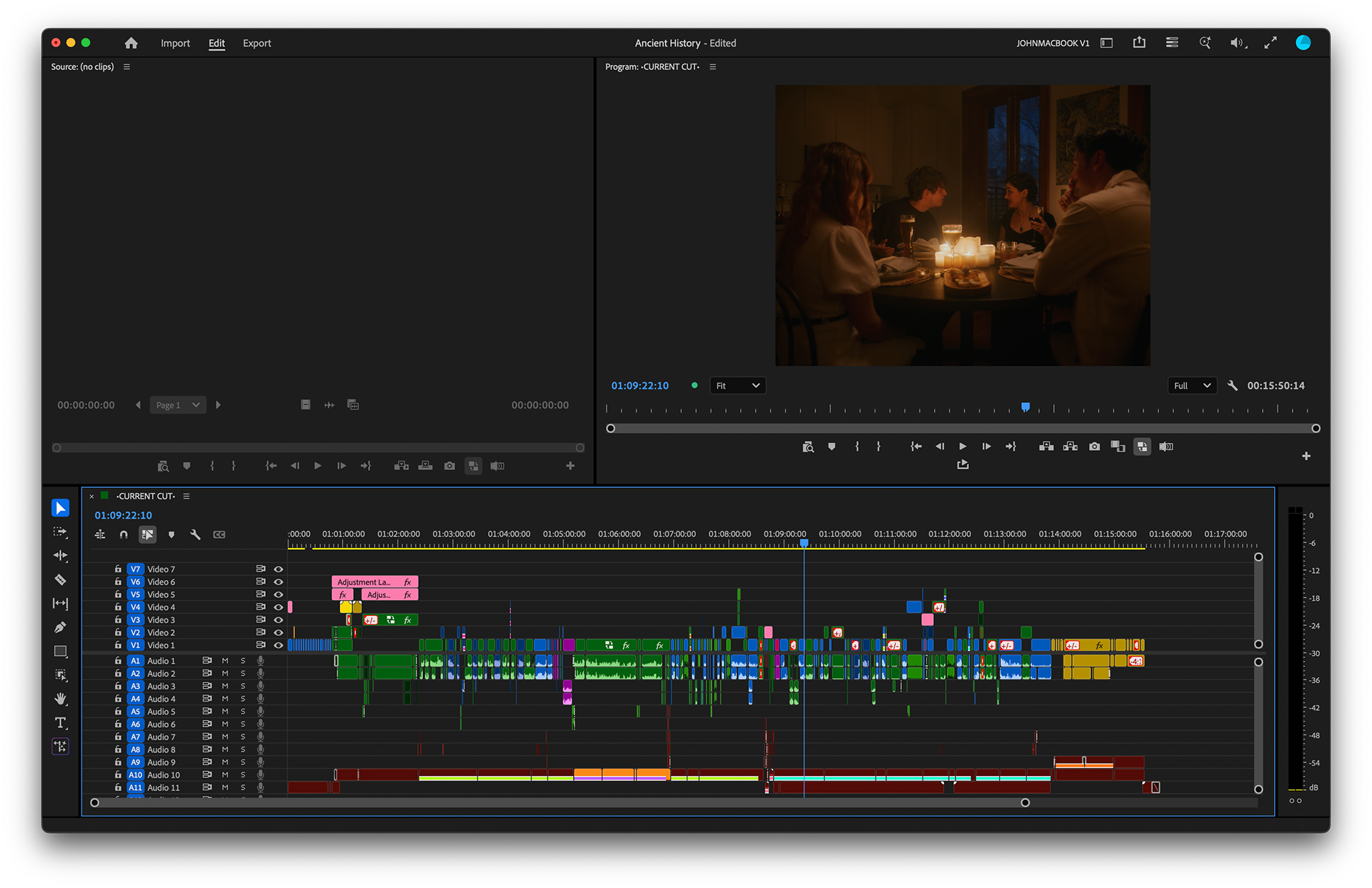Image resolution: width=1372 pixels, height=888 pixels.
Task: Step forward one frame in Program monitor
Action: pyautogui.click(x=986, y=447)
